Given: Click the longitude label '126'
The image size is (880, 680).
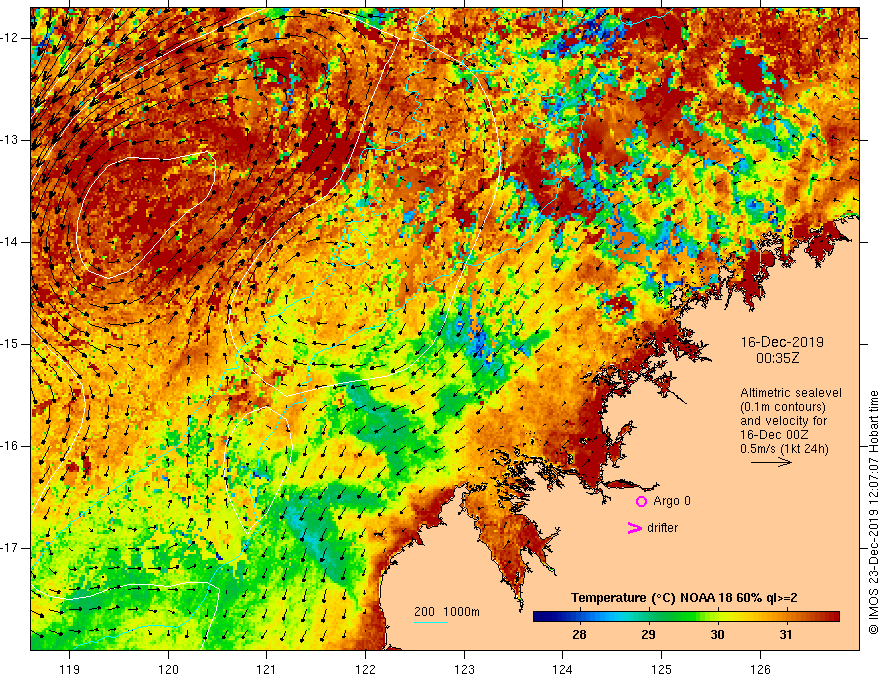Looking at the screenshot, I should tap(760, 669).
